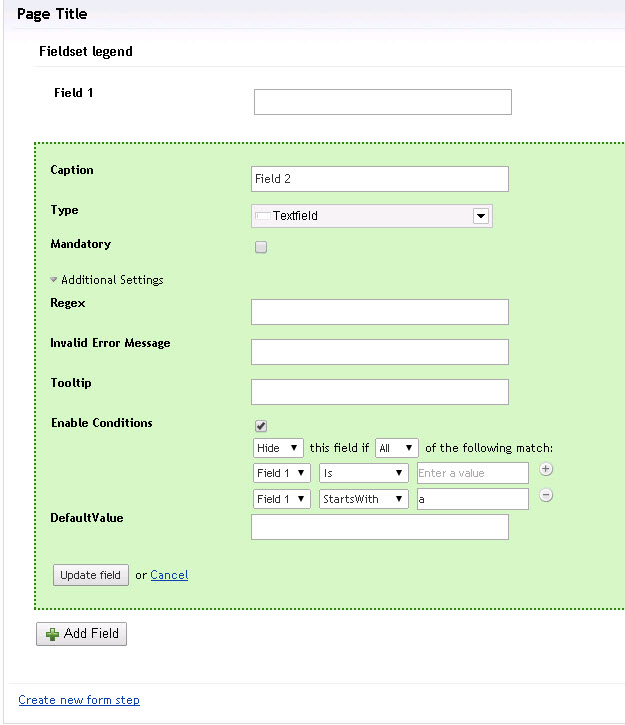This screenshot has height=725, width=625.
Task: Open the Type dropdown showing Textfield
Action: pyautogui.click(x=371, y=216)
